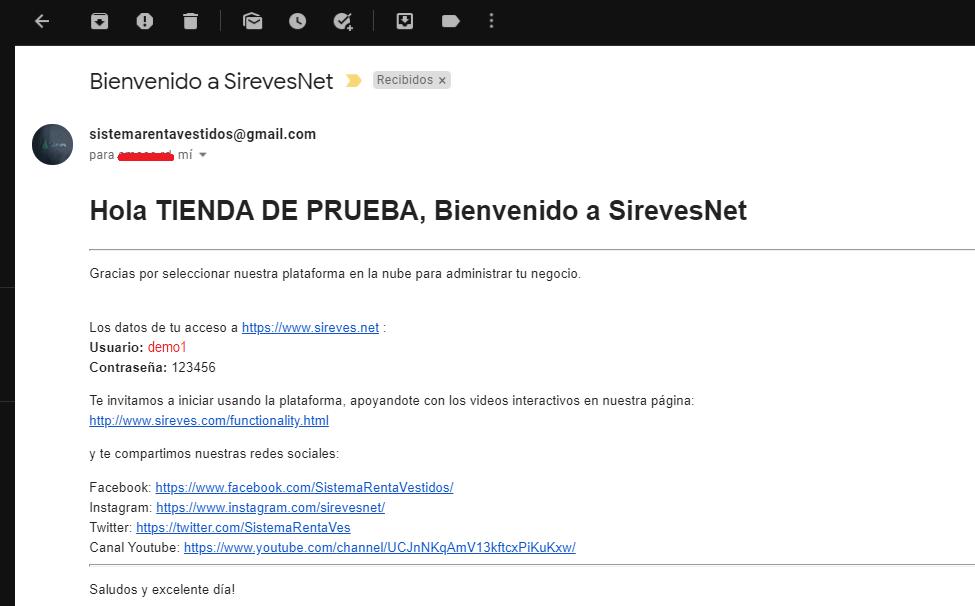Remove the Recibidos label with its x
This screenshot has height=606, width=975.
click(x=442, y=80)
